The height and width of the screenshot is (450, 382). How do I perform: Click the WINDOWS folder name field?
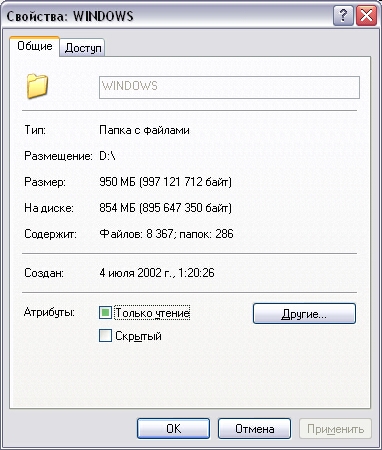pos(229,87)
